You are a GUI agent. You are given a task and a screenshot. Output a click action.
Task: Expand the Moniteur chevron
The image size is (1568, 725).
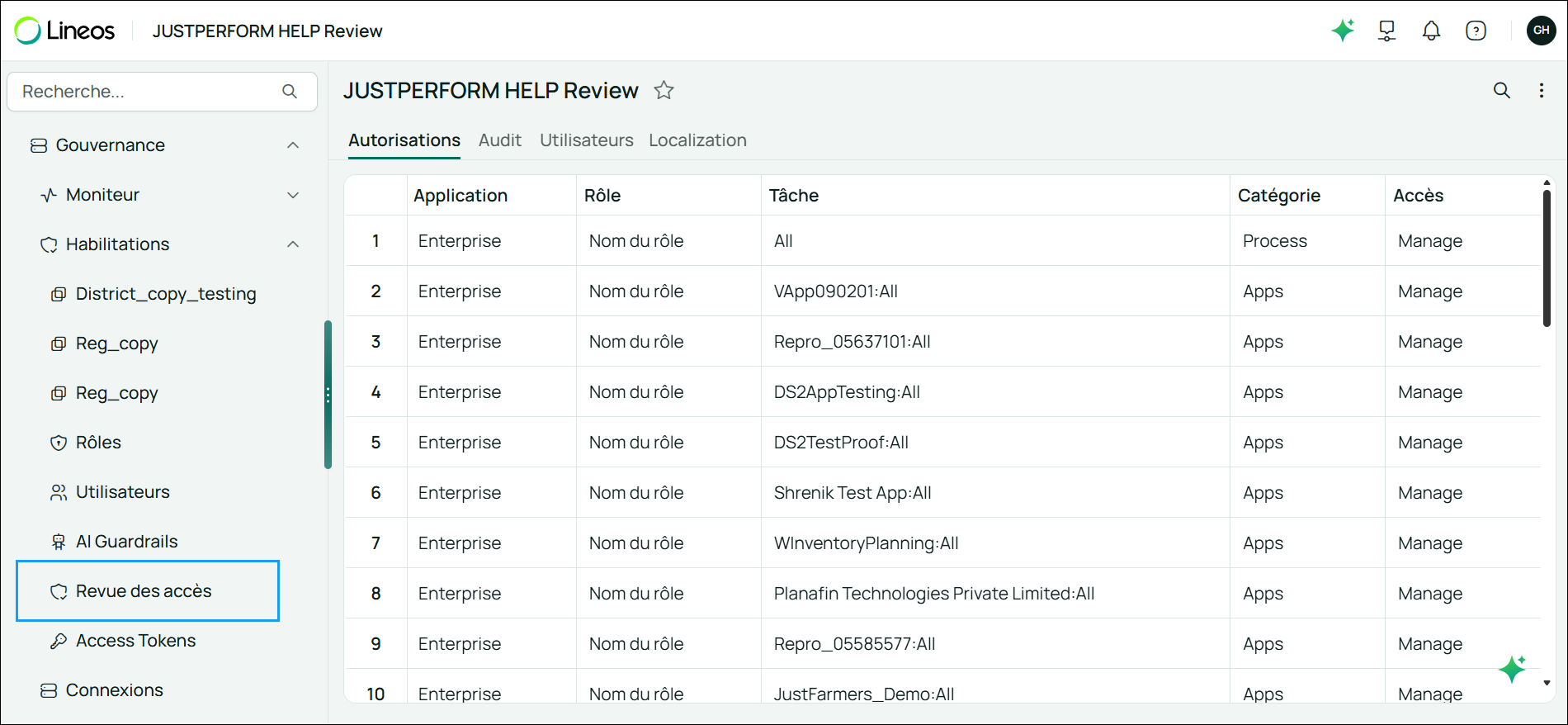click(293, 195)
